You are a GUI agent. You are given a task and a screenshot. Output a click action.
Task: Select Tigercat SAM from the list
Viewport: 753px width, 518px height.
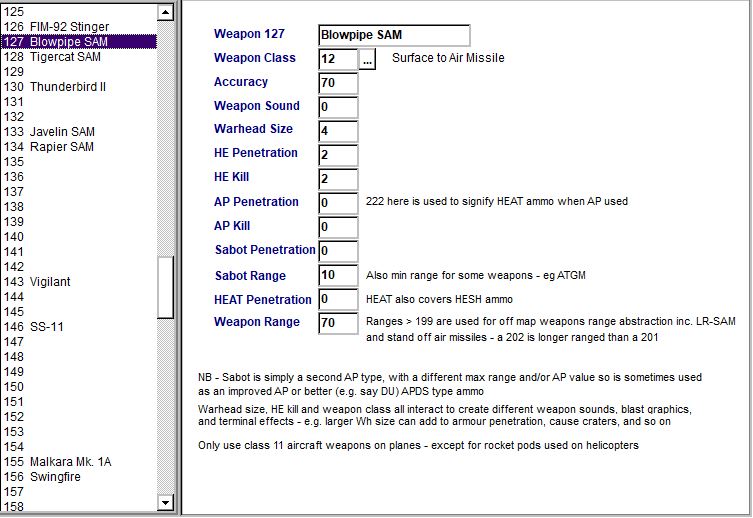pyautogui.click(x=65, y=57)
